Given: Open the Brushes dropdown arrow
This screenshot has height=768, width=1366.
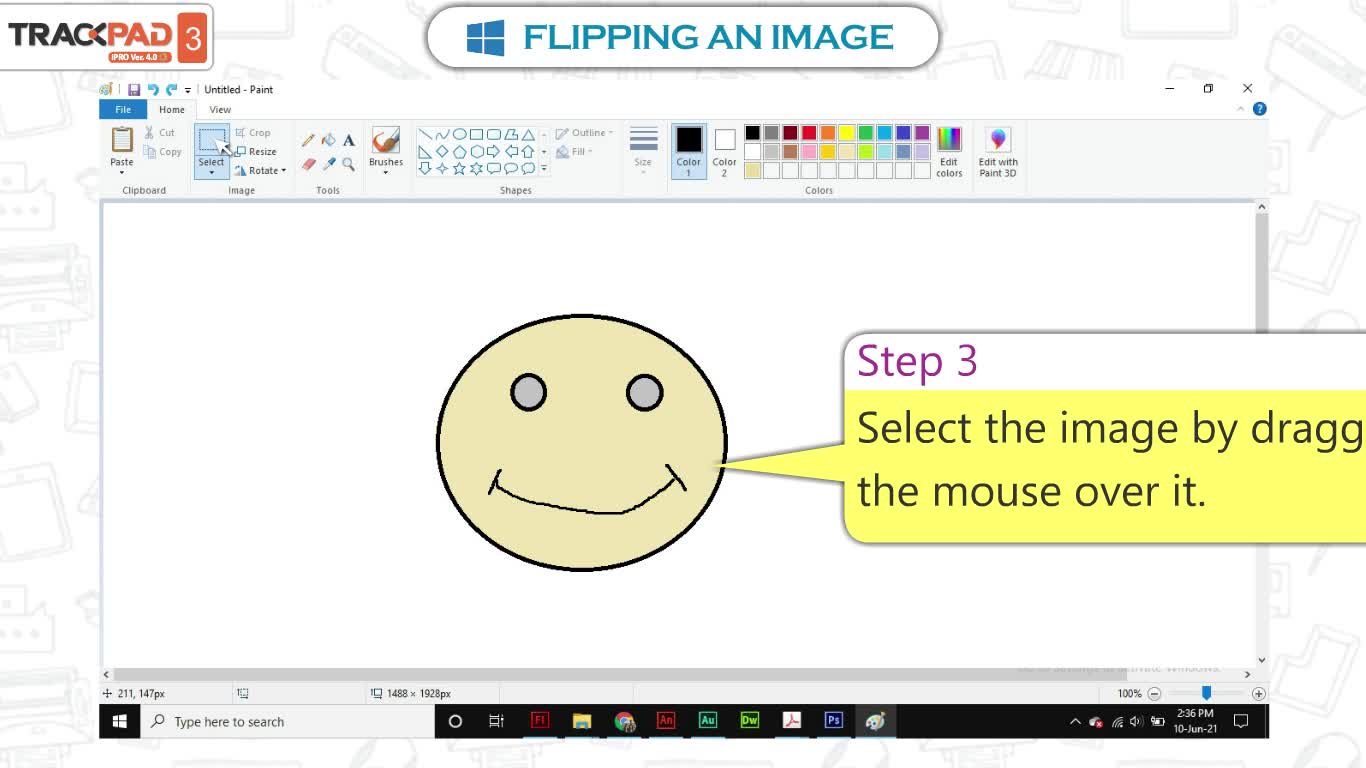Looking at the screenshot, I should point(386,173).
